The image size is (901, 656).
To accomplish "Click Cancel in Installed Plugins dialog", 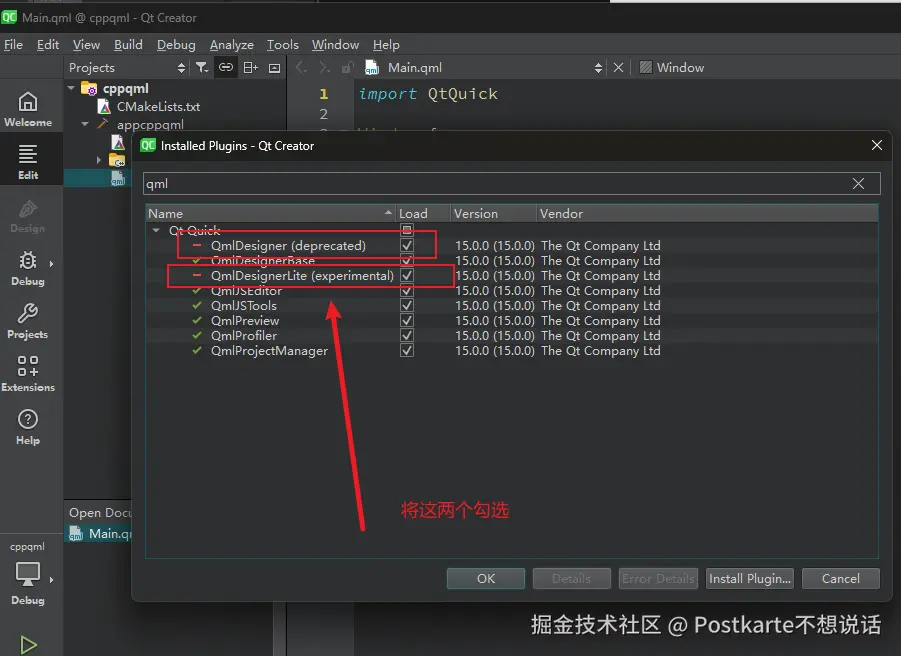I will tap(841, 578).
